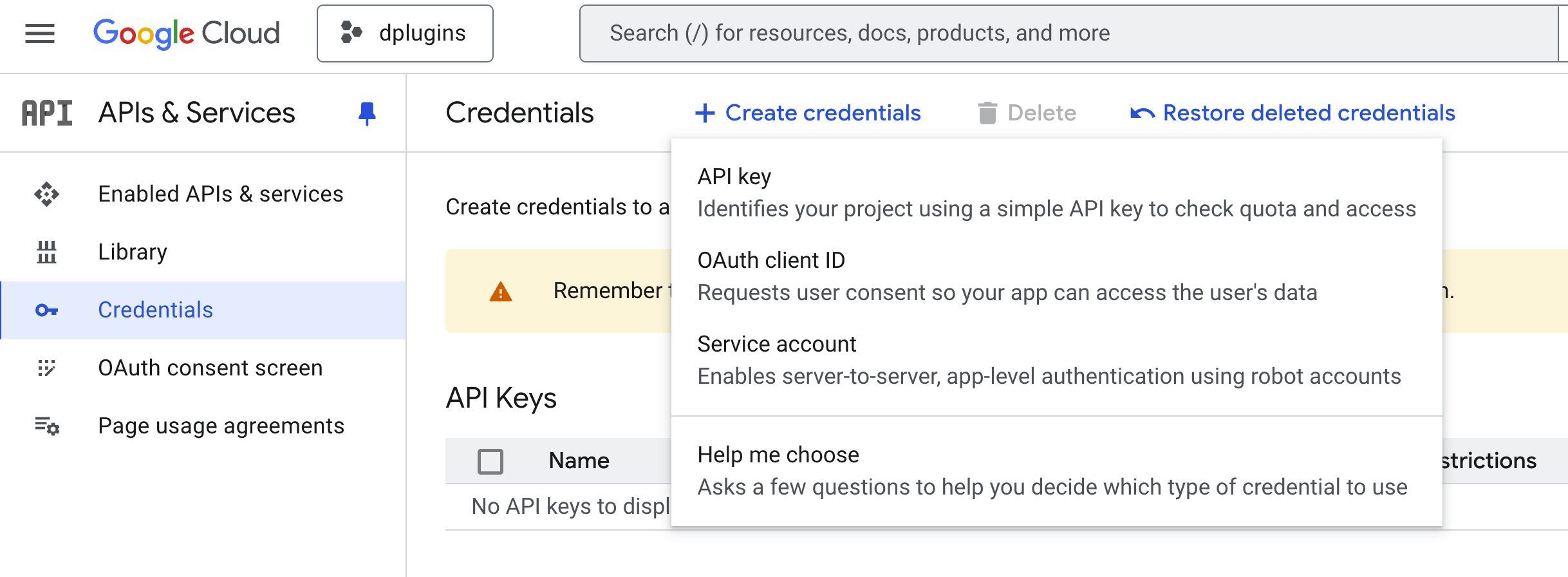Open the Library page
The width and height of the screenshot is (1568, 577).
[203, 252]
